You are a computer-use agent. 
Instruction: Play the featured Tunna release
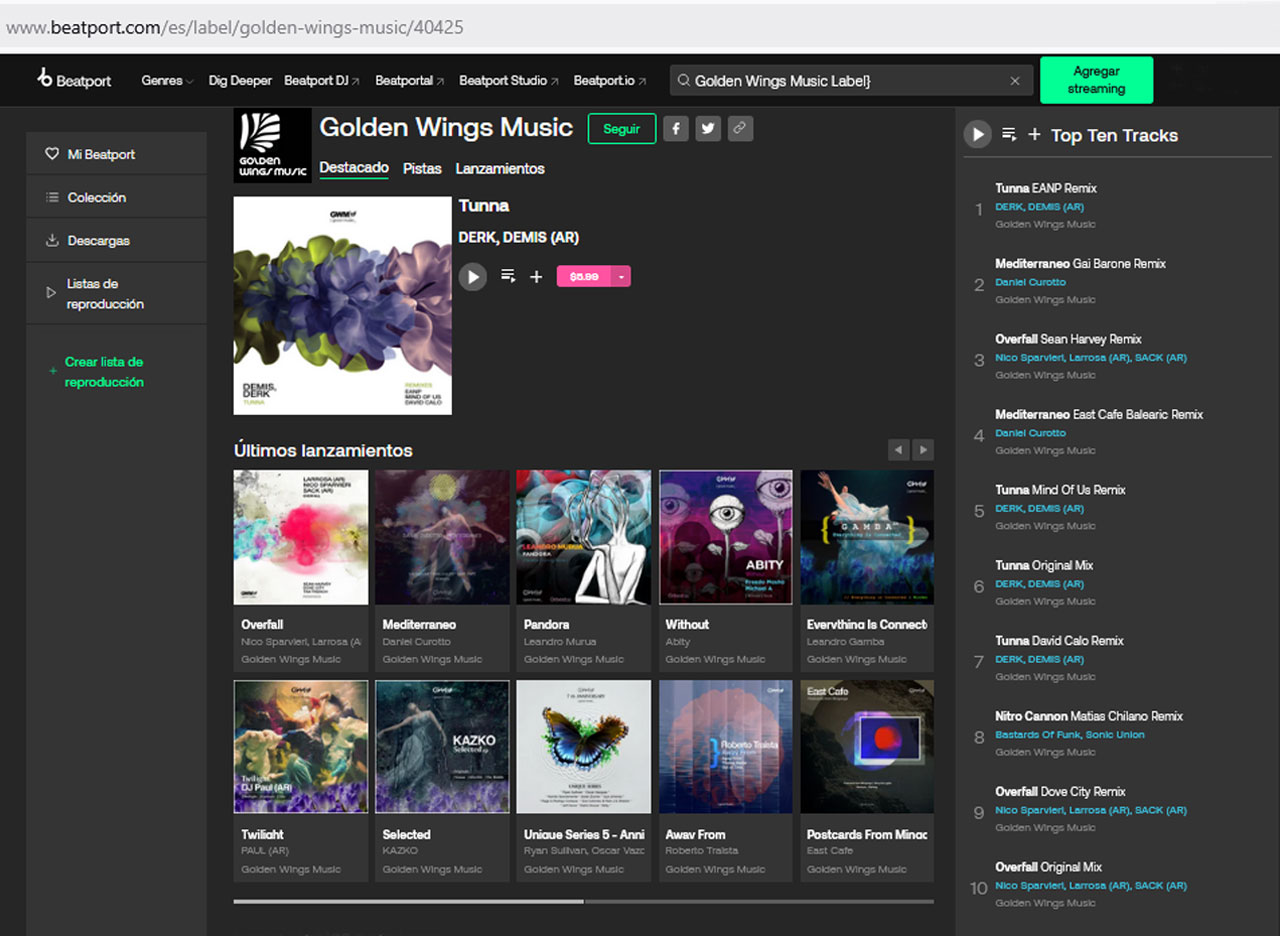tap(473, 277)
